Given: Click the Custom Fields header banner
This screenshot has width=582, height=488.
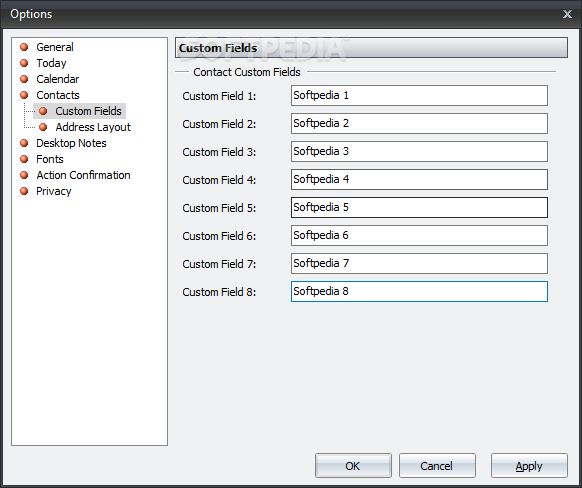Looking at the screenshot, I should click(x=371, y=48).
